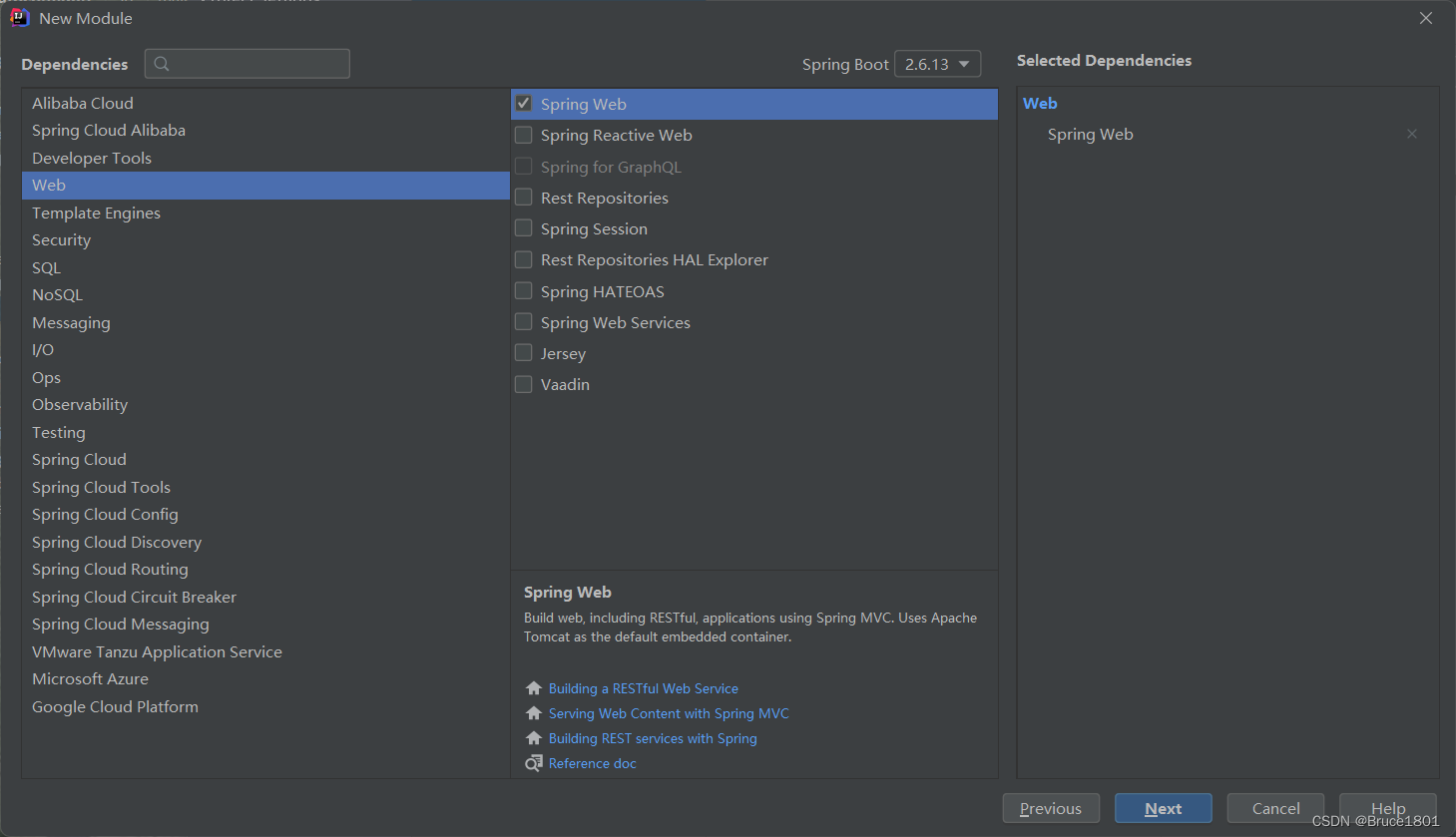Click the IntelliJ logo in the title bar
This screenshot has height=837, width=1456.
(x=19, y=18)
